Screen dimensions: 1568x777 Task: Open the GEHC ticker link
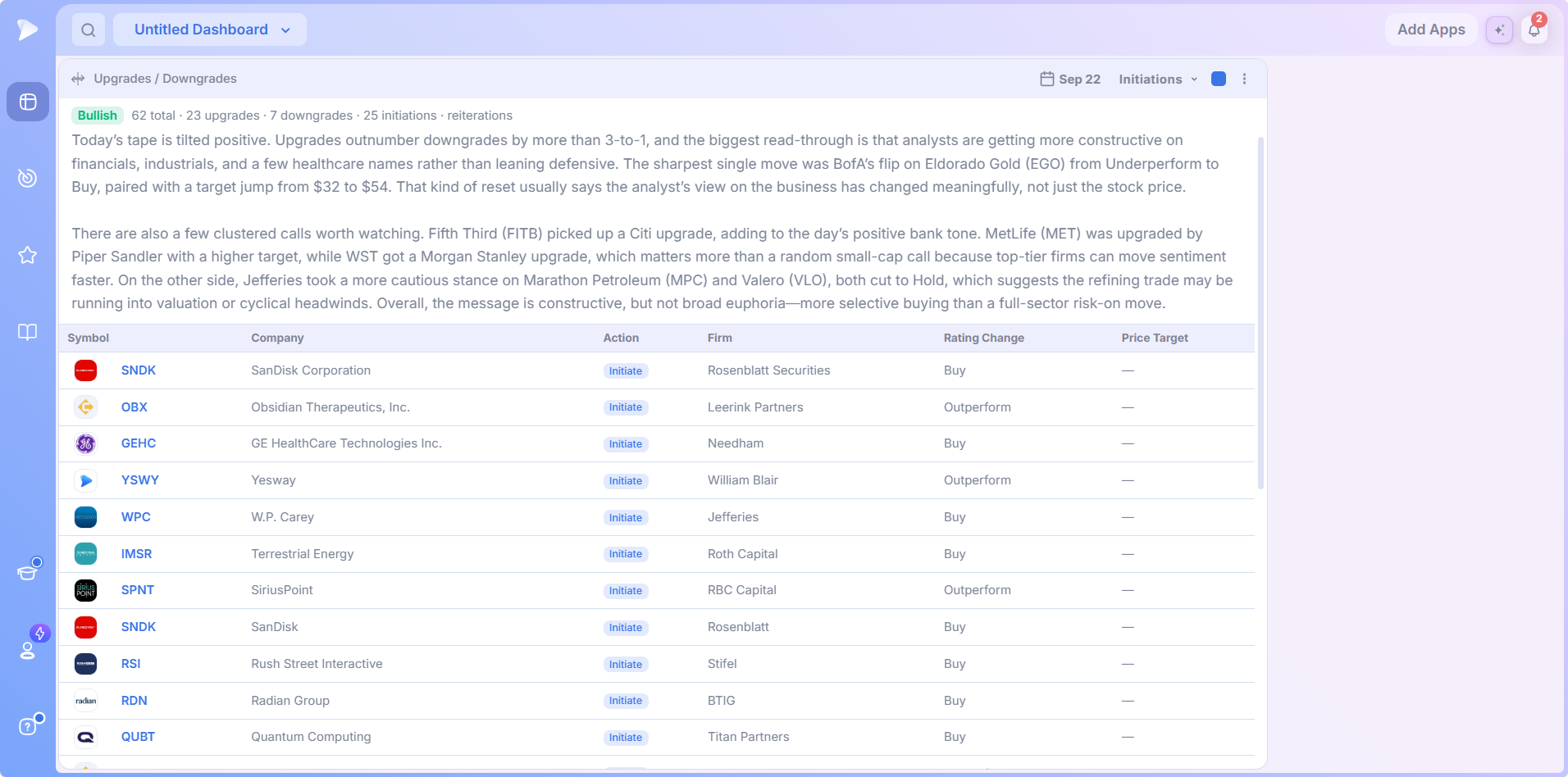[139, 443]
